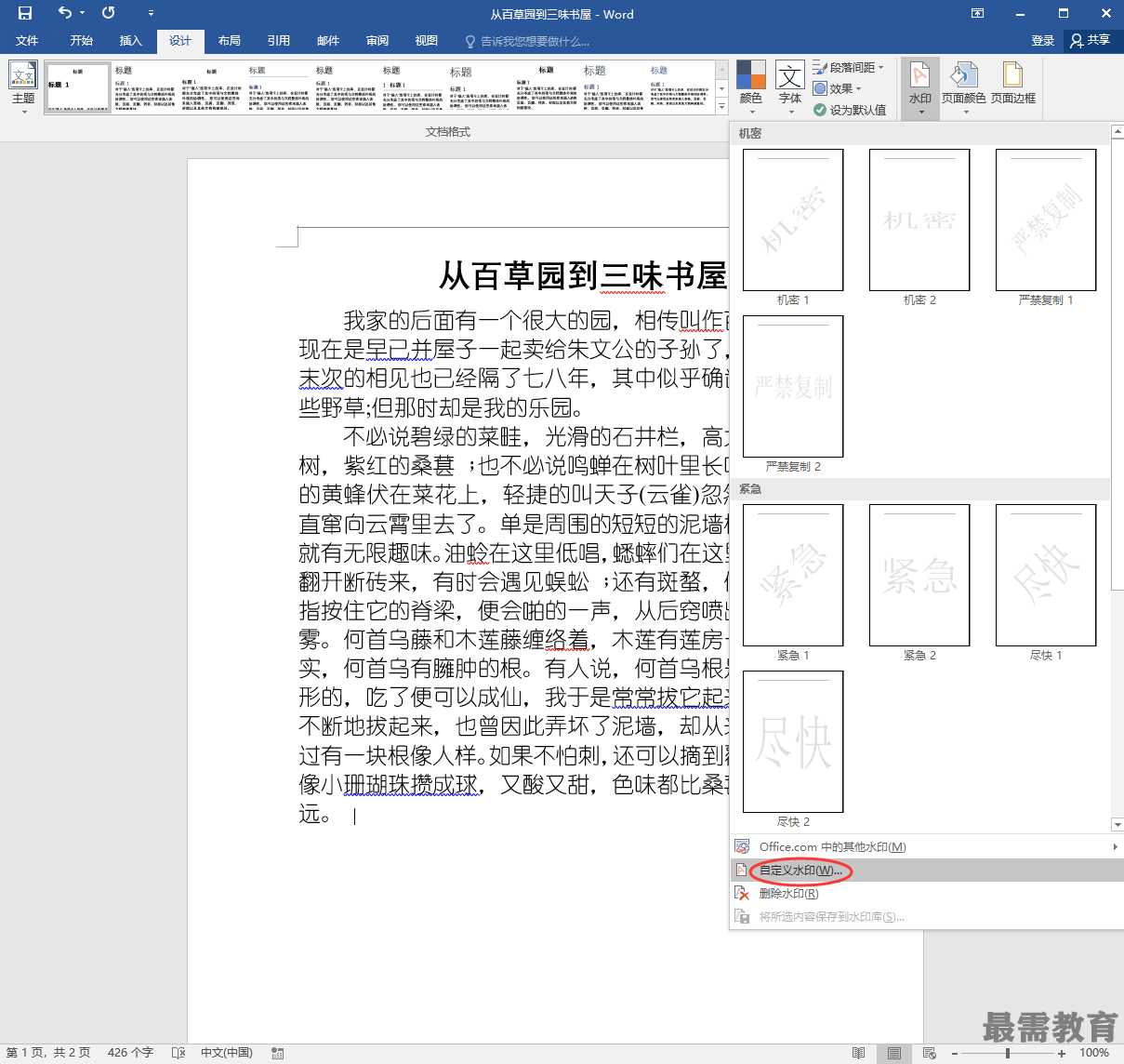Choose Remove Watermark (删除水印)

[927, 894]
